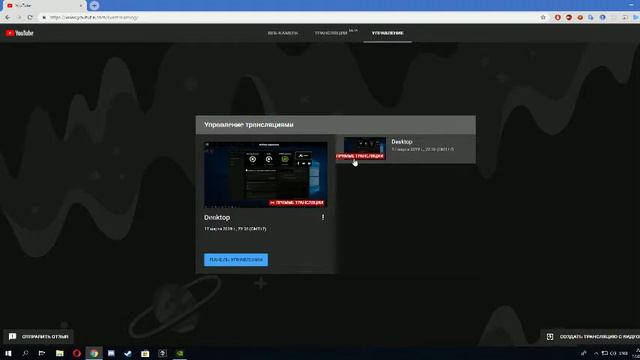This screenshot has width=640, height=360.
Task: Switch to Chrome in the taskbar
Action: [94, 353]
